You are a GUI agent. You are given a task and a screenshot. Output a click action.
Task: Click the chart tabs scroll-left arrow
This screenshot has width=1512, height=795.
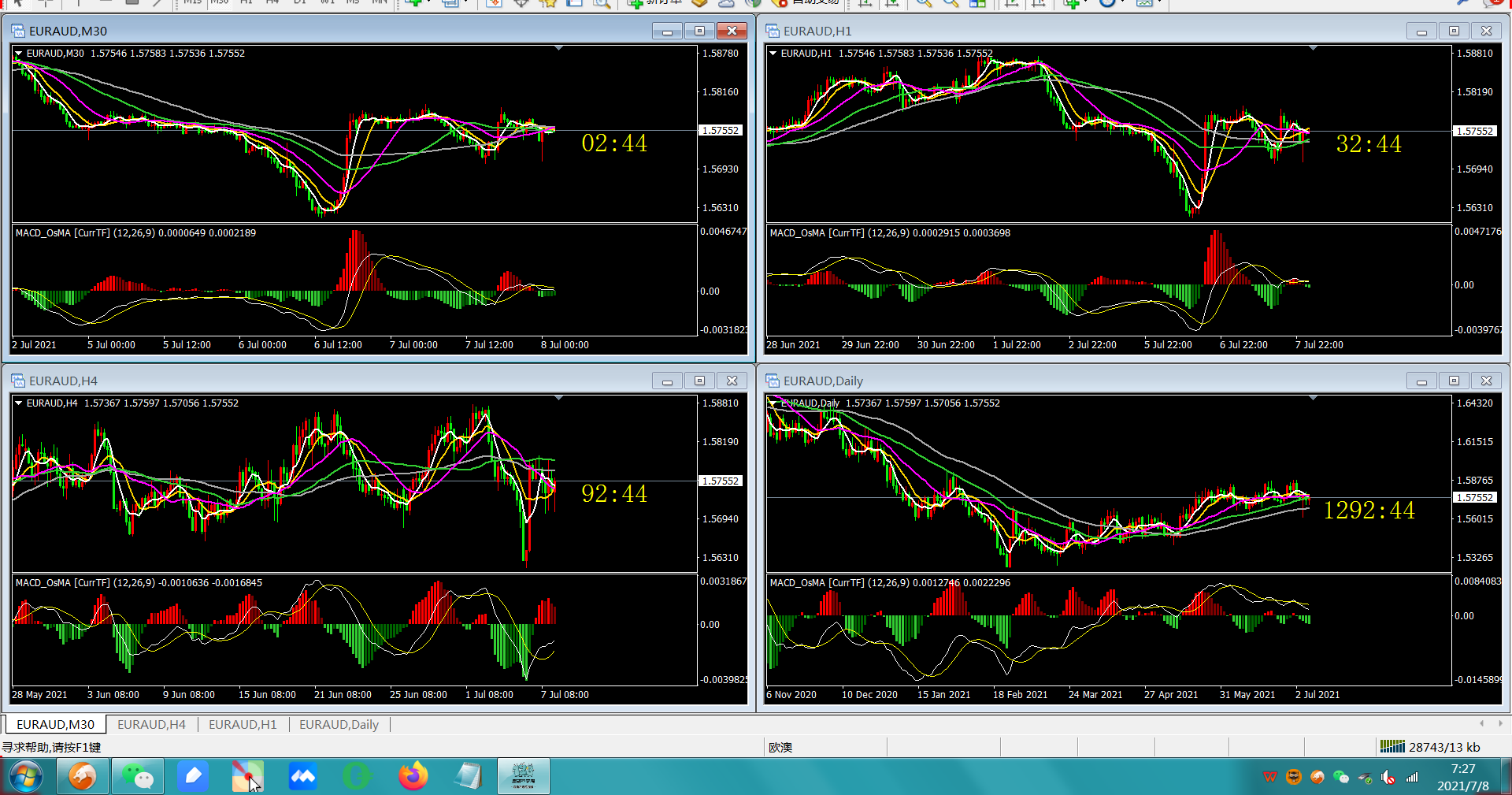tap(1481, 723)
